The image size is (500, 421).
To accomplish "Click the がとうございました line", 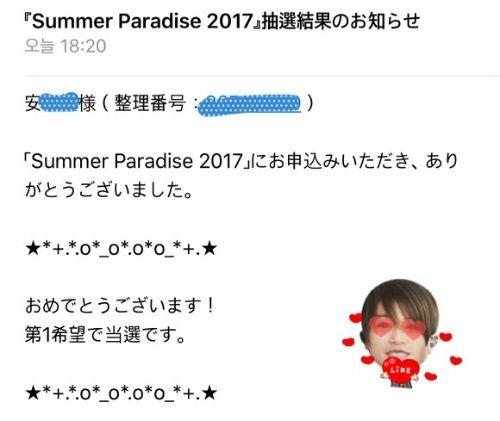I will click(109, 190).
